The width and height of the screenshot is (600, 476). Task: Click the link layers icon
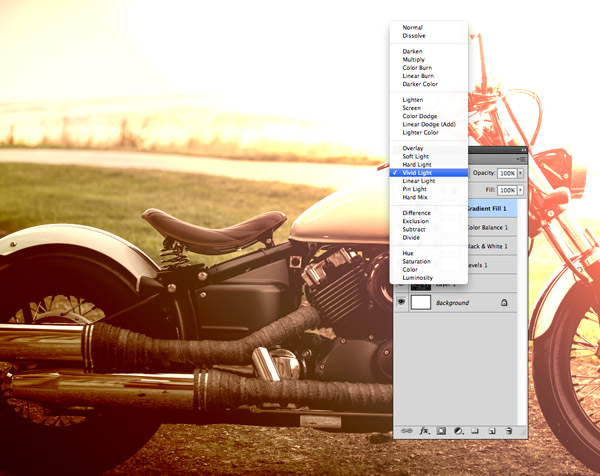406,430
